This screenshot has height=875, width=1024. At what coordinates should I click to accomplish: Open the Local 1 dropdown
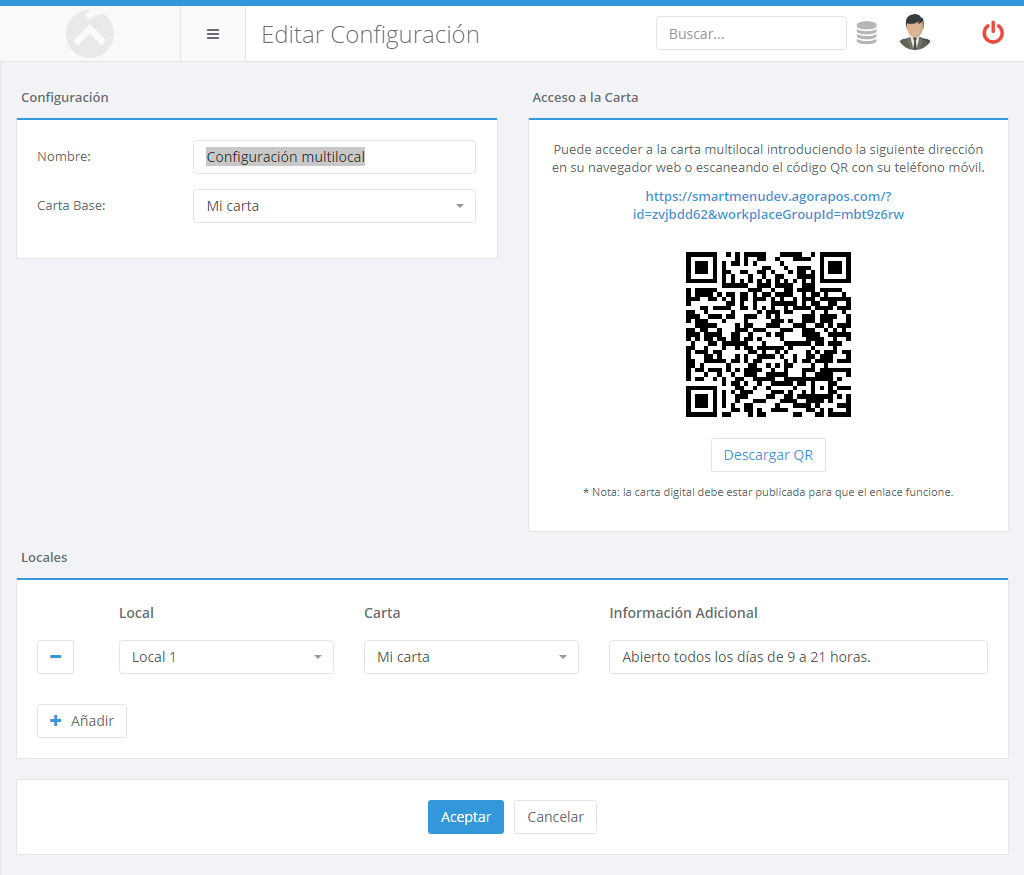point(226,657)
